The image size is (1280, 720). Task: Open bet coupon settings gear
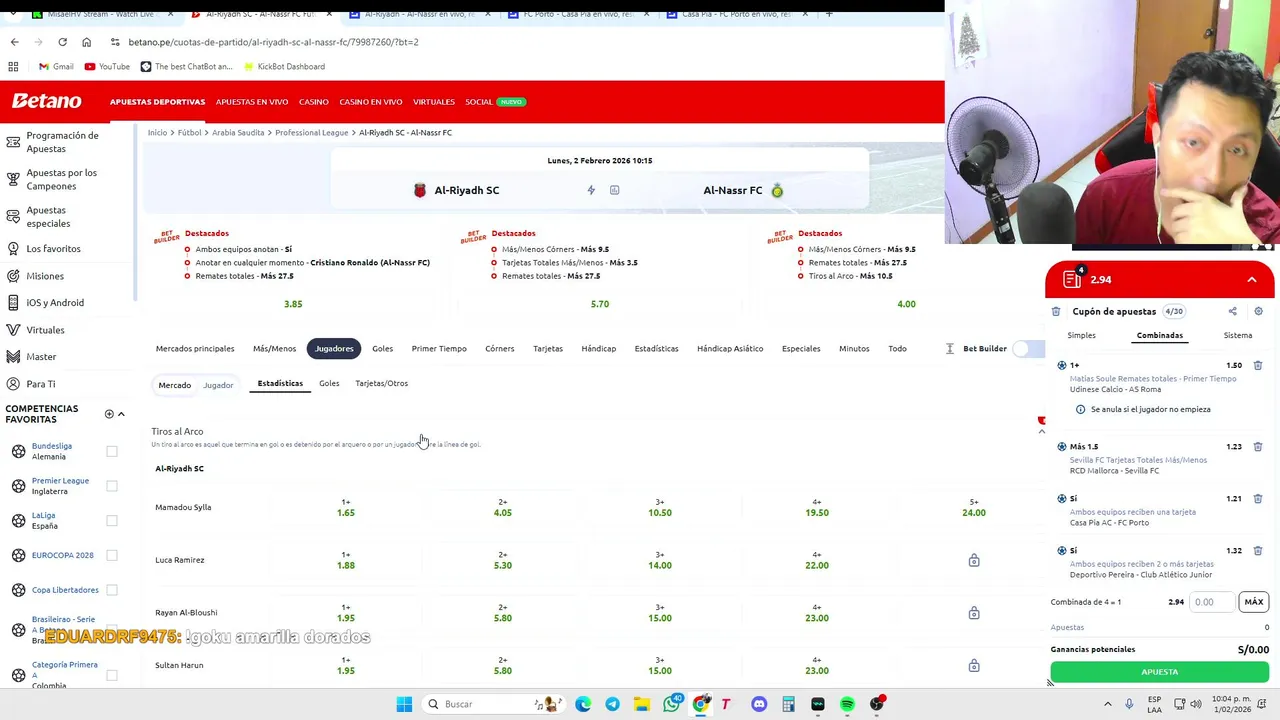click(1258, 311)
